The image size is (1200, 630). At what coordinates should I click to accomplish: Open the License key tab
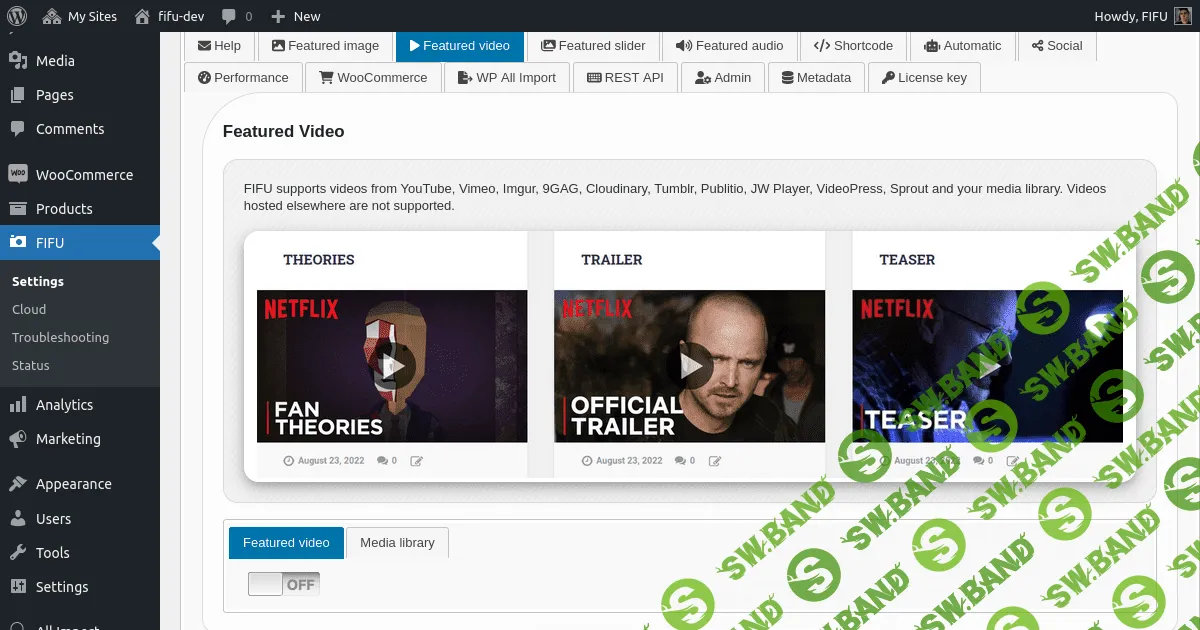click(924, 77)
